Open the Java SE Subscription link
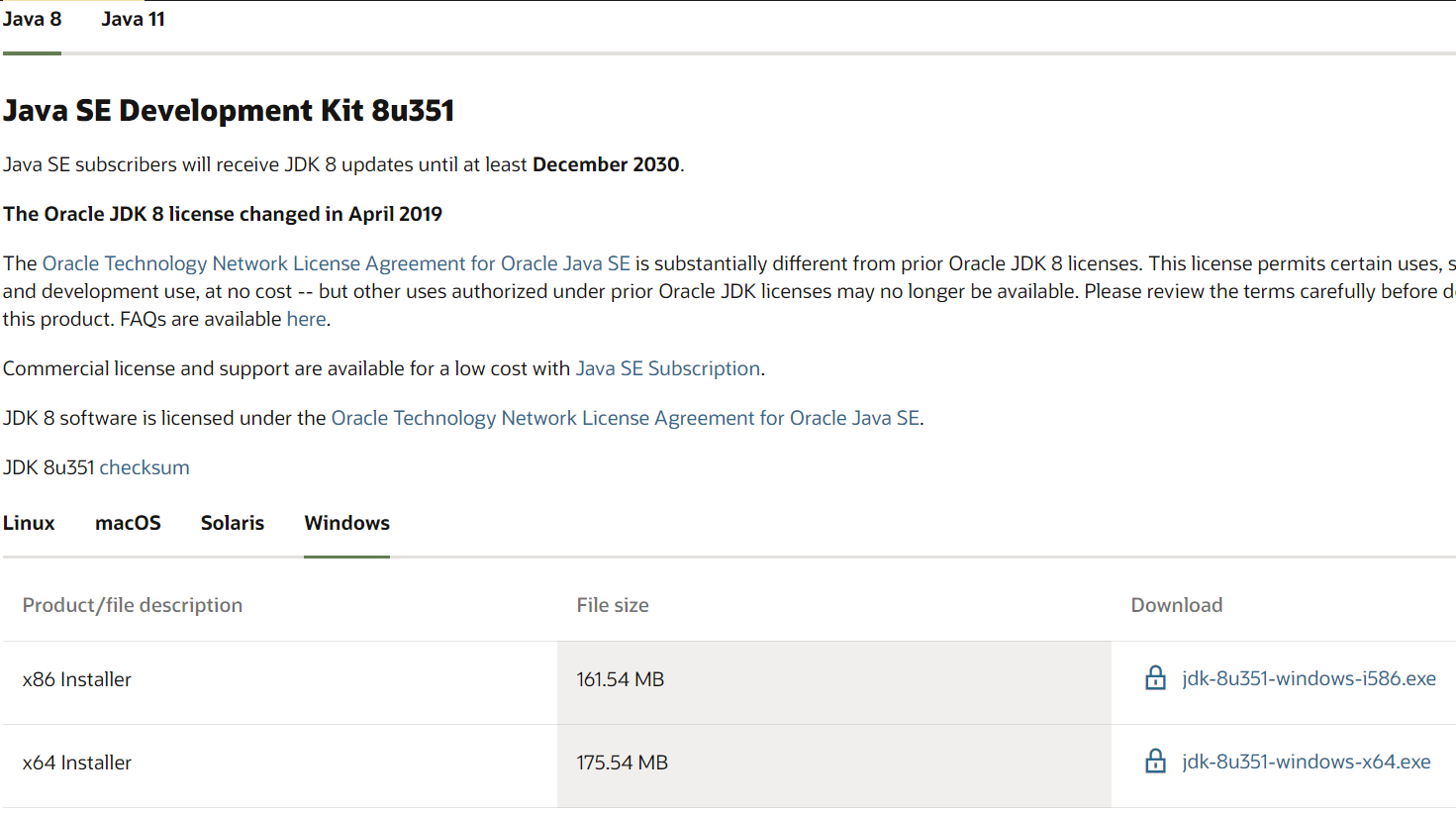This screenshot has width=1456, height=813. [668, 368]
